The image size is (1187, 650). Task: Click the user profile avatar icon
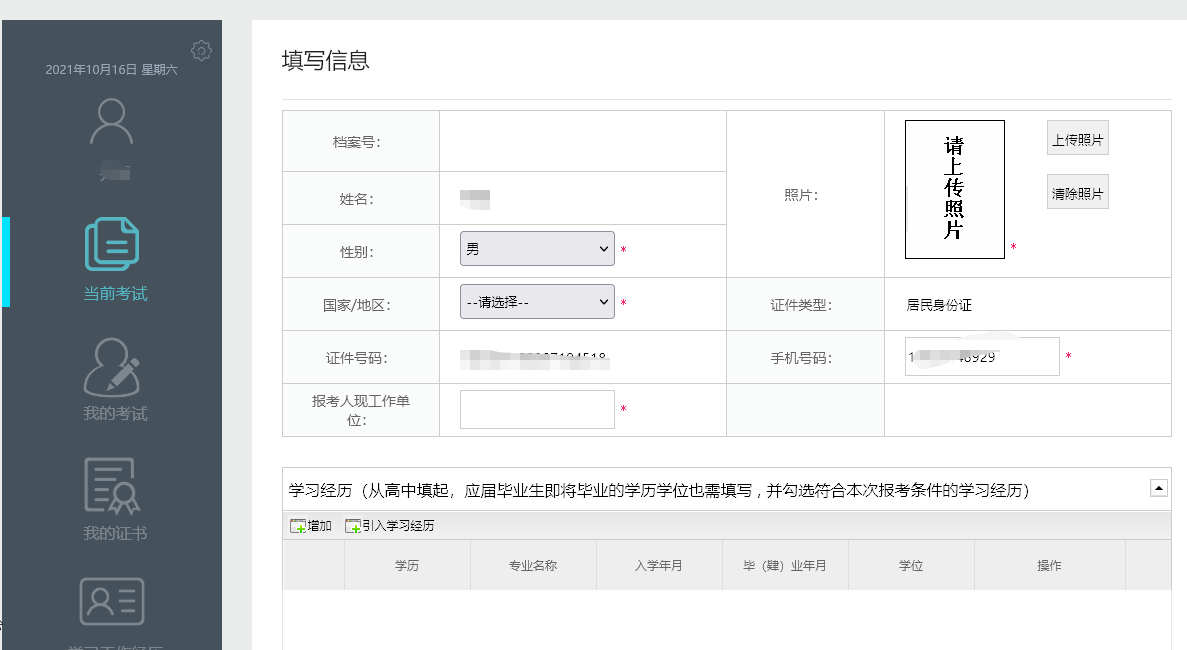(x=111, y=123)
